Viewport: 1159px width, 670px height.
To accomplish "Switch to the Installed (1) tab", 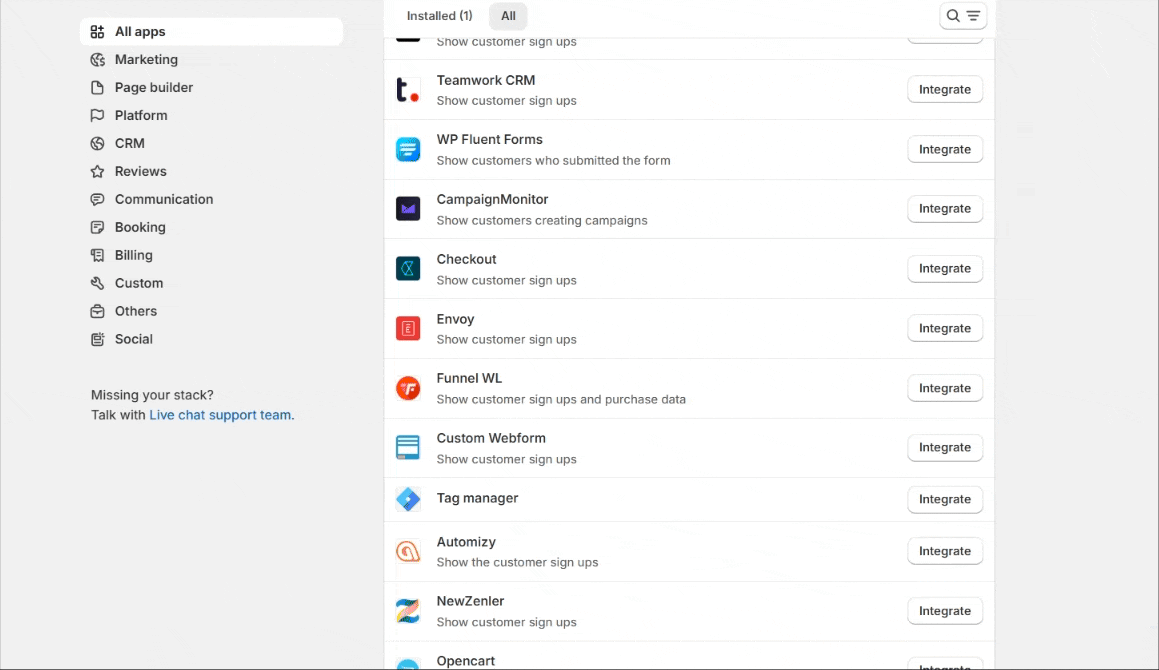I will pyautogui.click(x=439, y=16).
